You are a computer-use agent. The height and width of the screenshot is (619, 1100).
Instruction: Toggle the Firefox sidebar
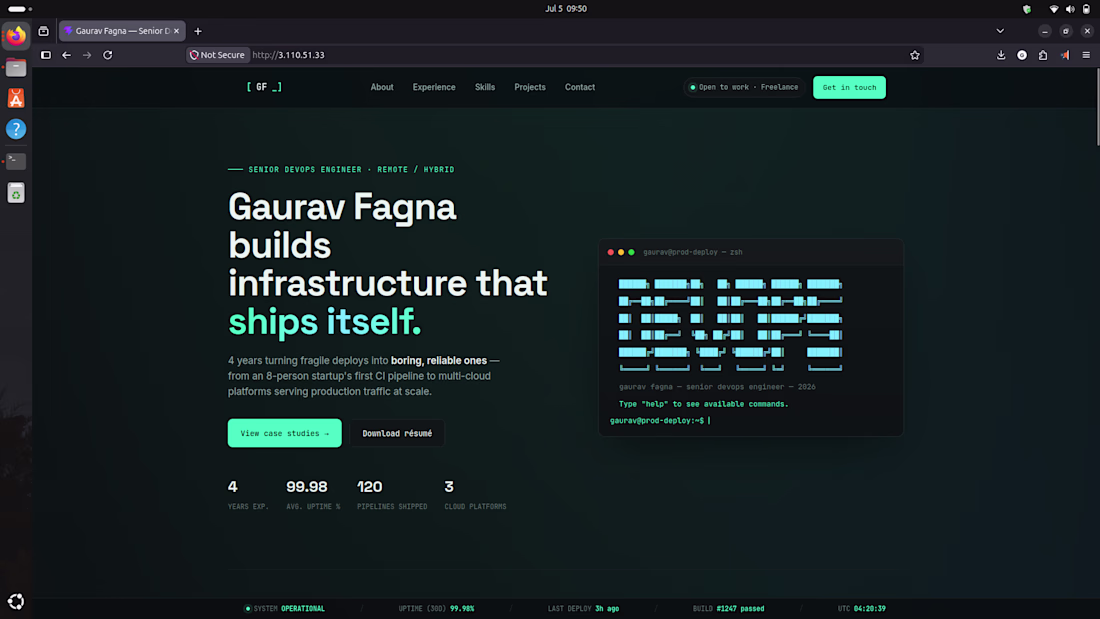pyautogui.click(x=46, y=55)
